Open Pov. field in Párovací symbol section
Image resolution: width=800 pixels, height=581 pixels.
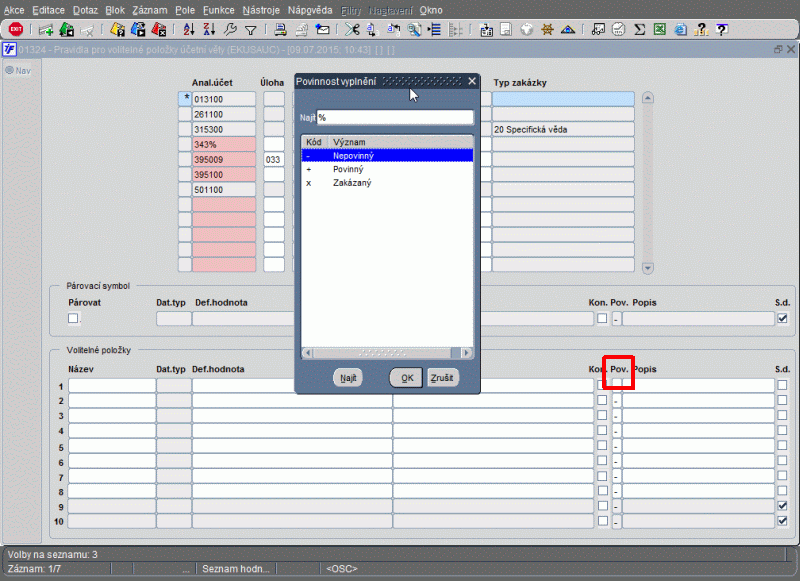[x=616, y=319]
